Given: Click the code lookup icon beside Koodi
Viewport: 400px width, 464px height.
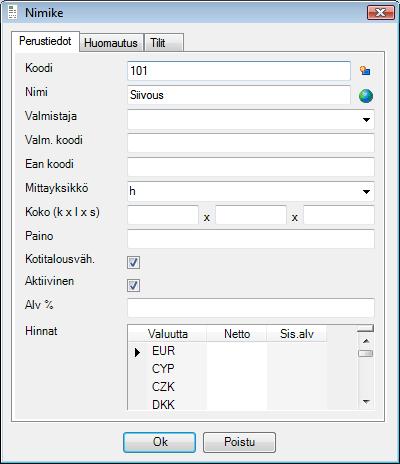Looking at the screenshot, I should click(365, 71).
